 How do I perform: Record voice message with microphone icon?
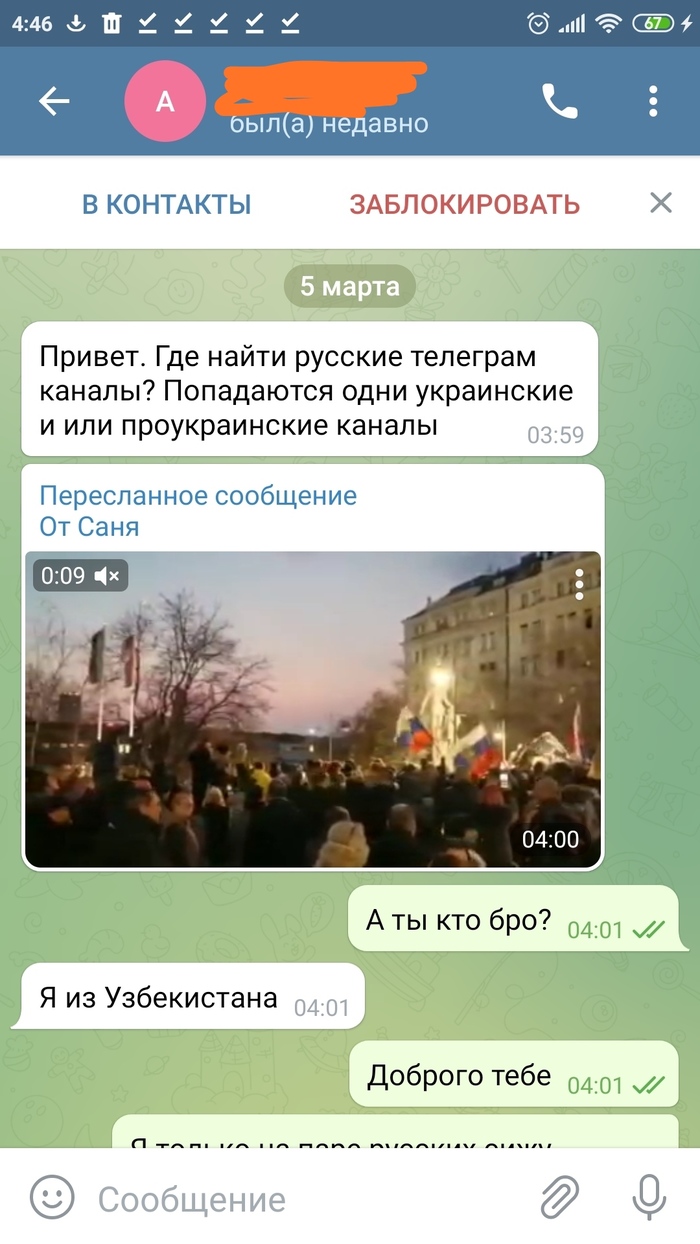pyautogui.click(x=650, y=1197)
